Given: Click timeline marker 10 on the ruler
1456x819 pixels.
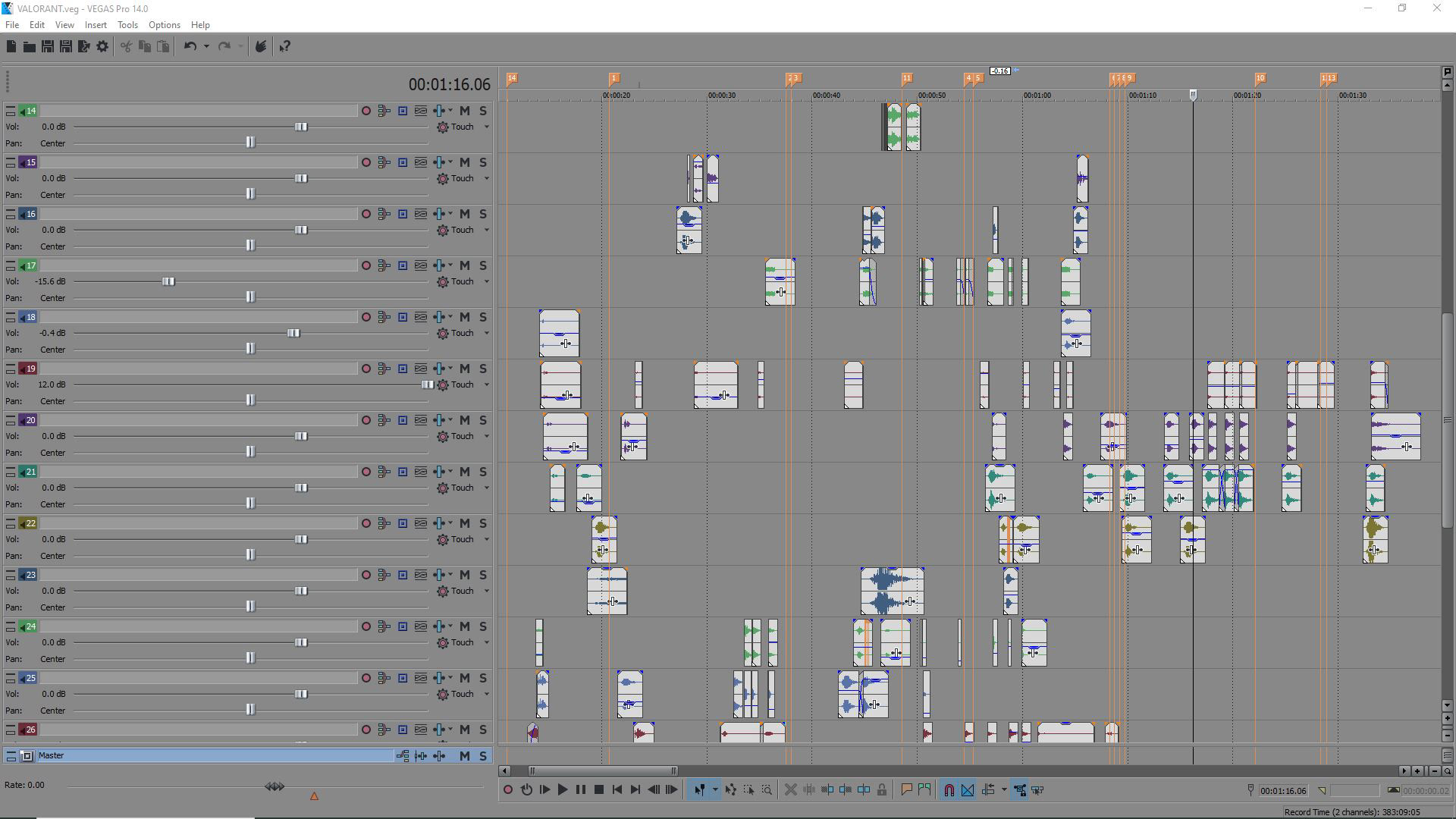Looking at the screenshot, I should (x=1260, y=78).
